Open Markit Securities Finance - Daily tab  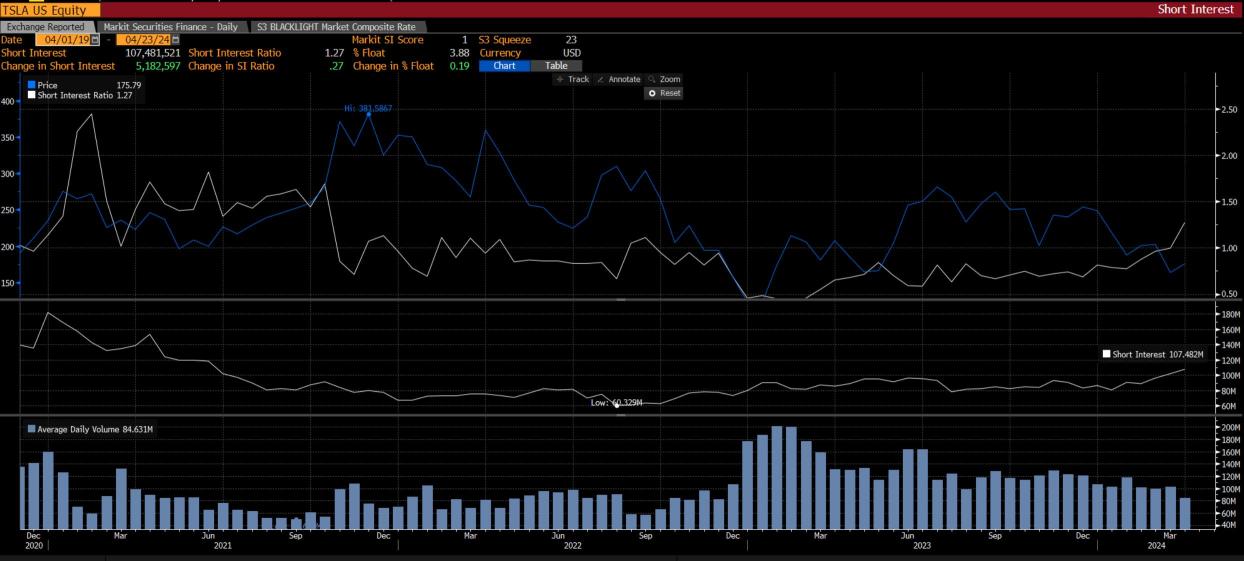click(x=171, y=27)
